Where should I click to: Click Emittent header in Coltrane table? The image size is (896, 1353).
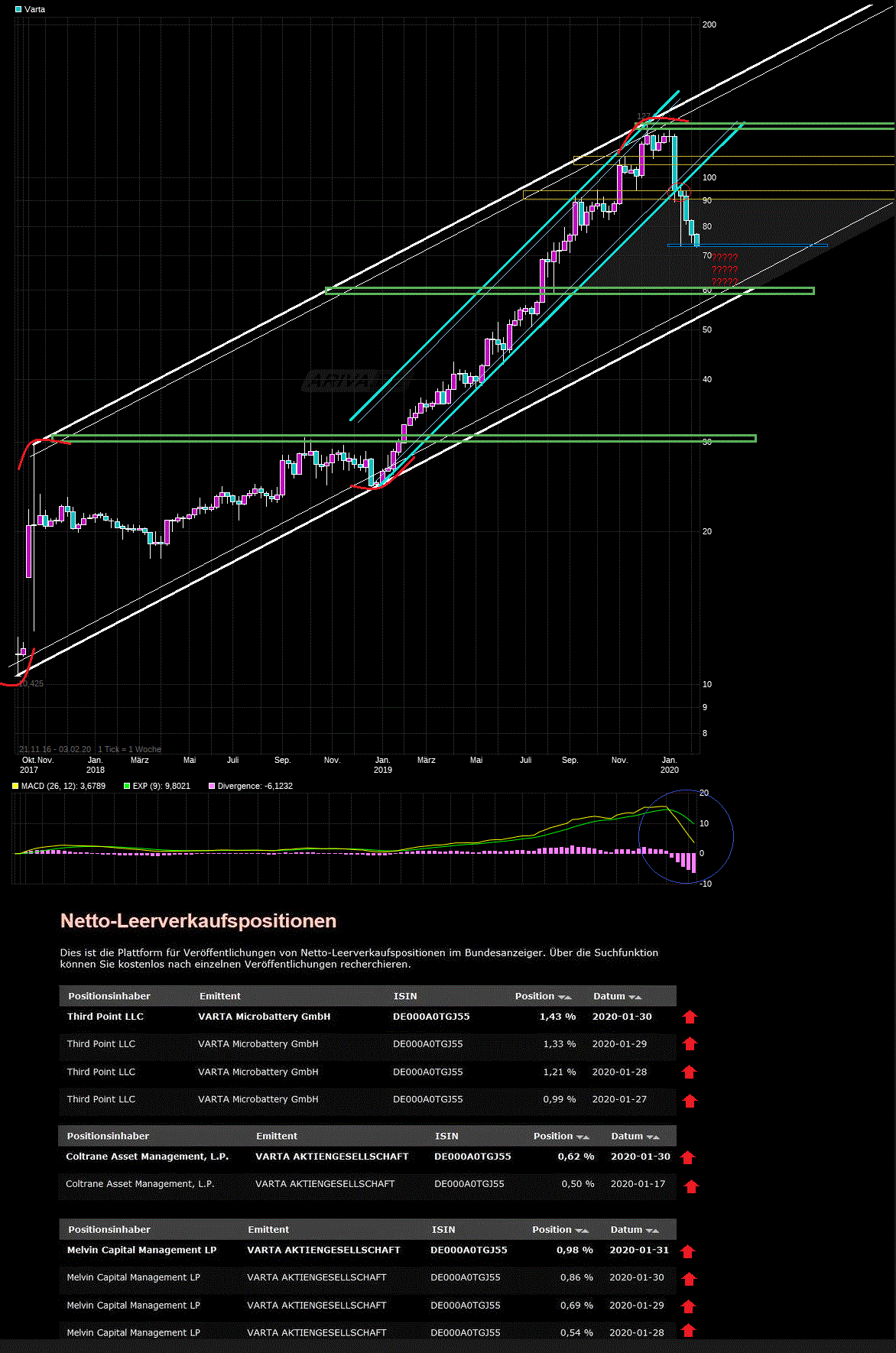point(277,1136)
